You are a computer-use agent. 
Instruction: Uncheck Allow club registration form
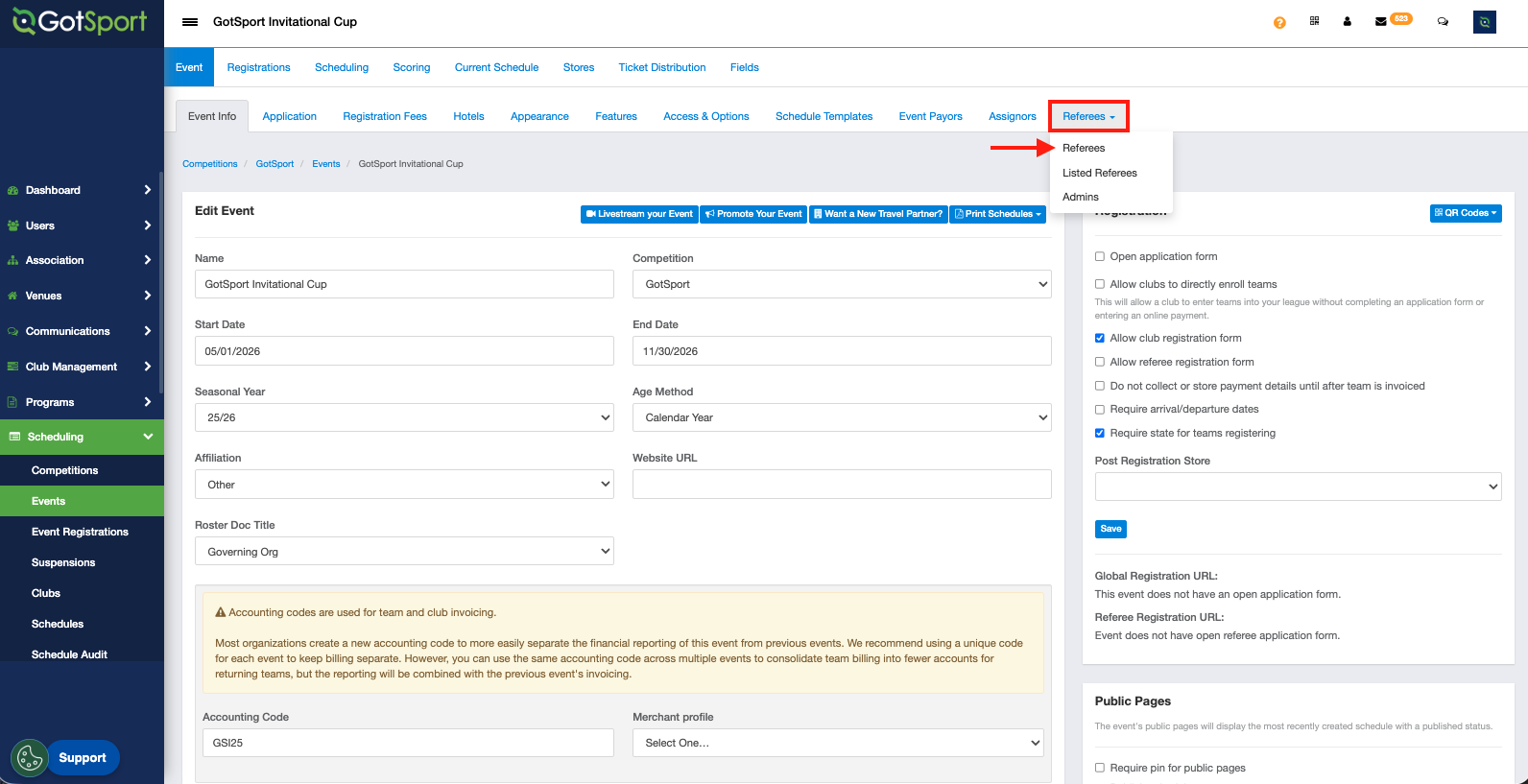coord(1100,338)
